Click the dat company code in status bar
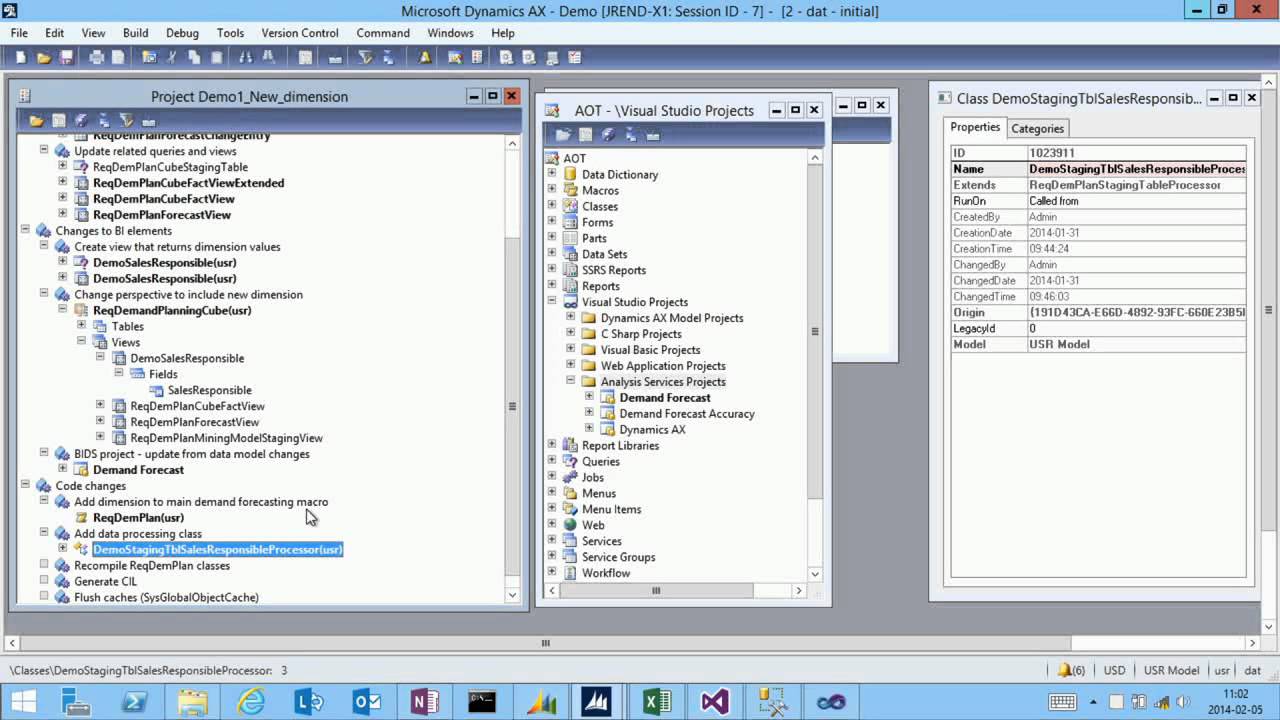The height and width of the screenshot is (720, 1280). [1253, 671]
